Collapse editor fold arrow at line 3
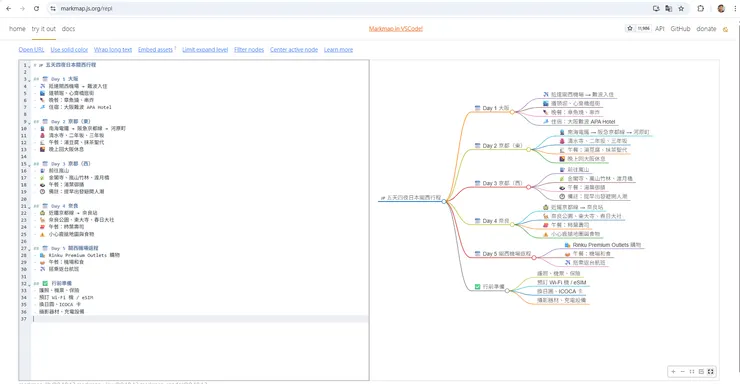Screen dimensions: 740x384 pyautogui.click(x=29, y=80)
